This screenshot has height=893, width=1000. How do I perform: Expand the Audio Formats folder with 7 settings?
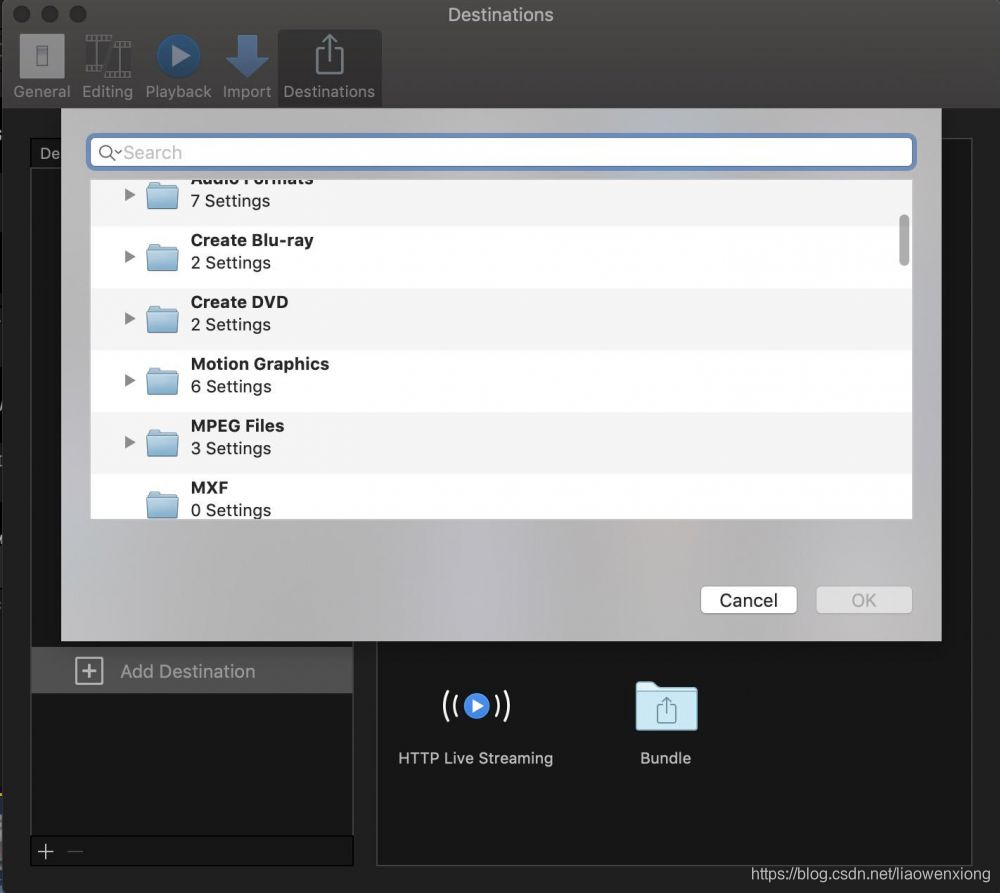[129, 195]
